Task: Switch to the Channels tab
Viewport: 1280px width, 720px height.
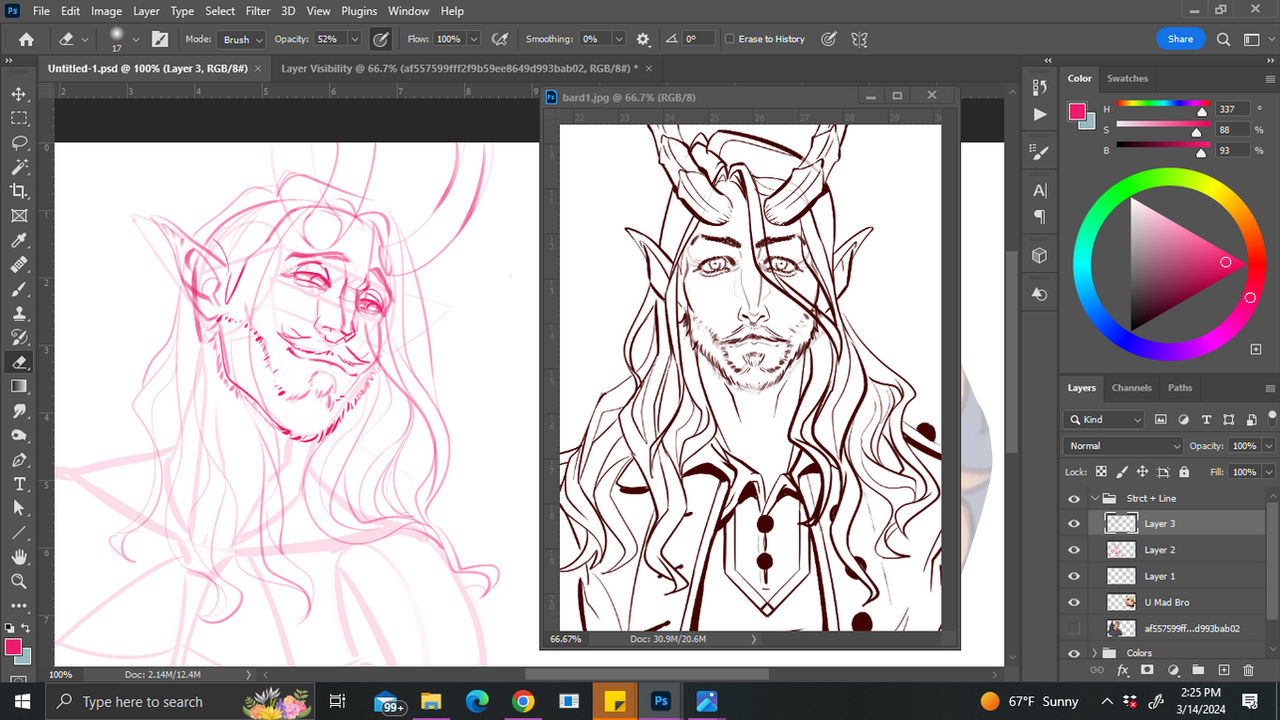Action: (x=1131, y=388)
